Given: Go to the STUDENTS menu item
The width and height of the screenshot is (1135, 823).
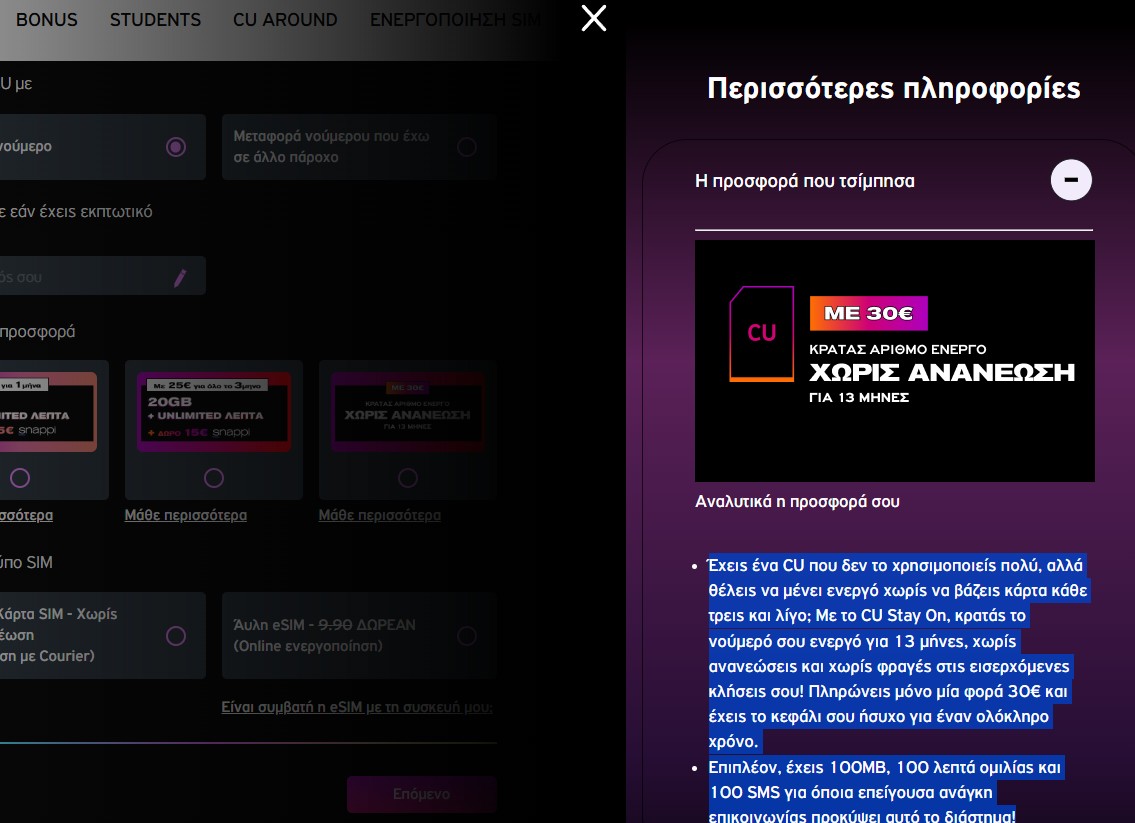Looking at the screenshot, I should click(155, 20).
